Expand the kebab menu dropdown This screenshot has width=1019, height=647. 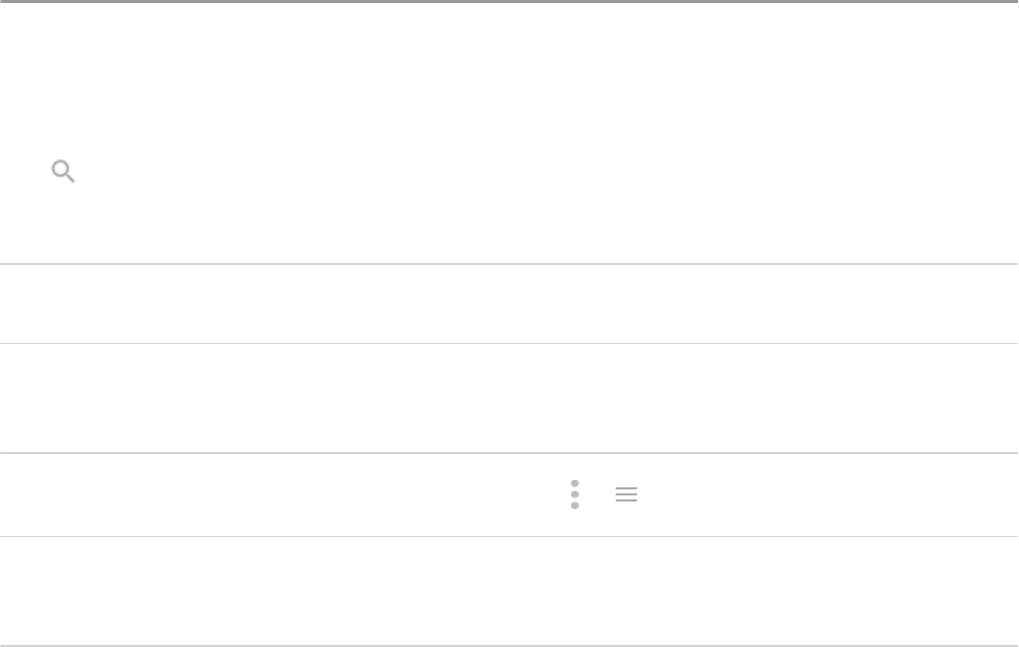[x=575, y=494]
